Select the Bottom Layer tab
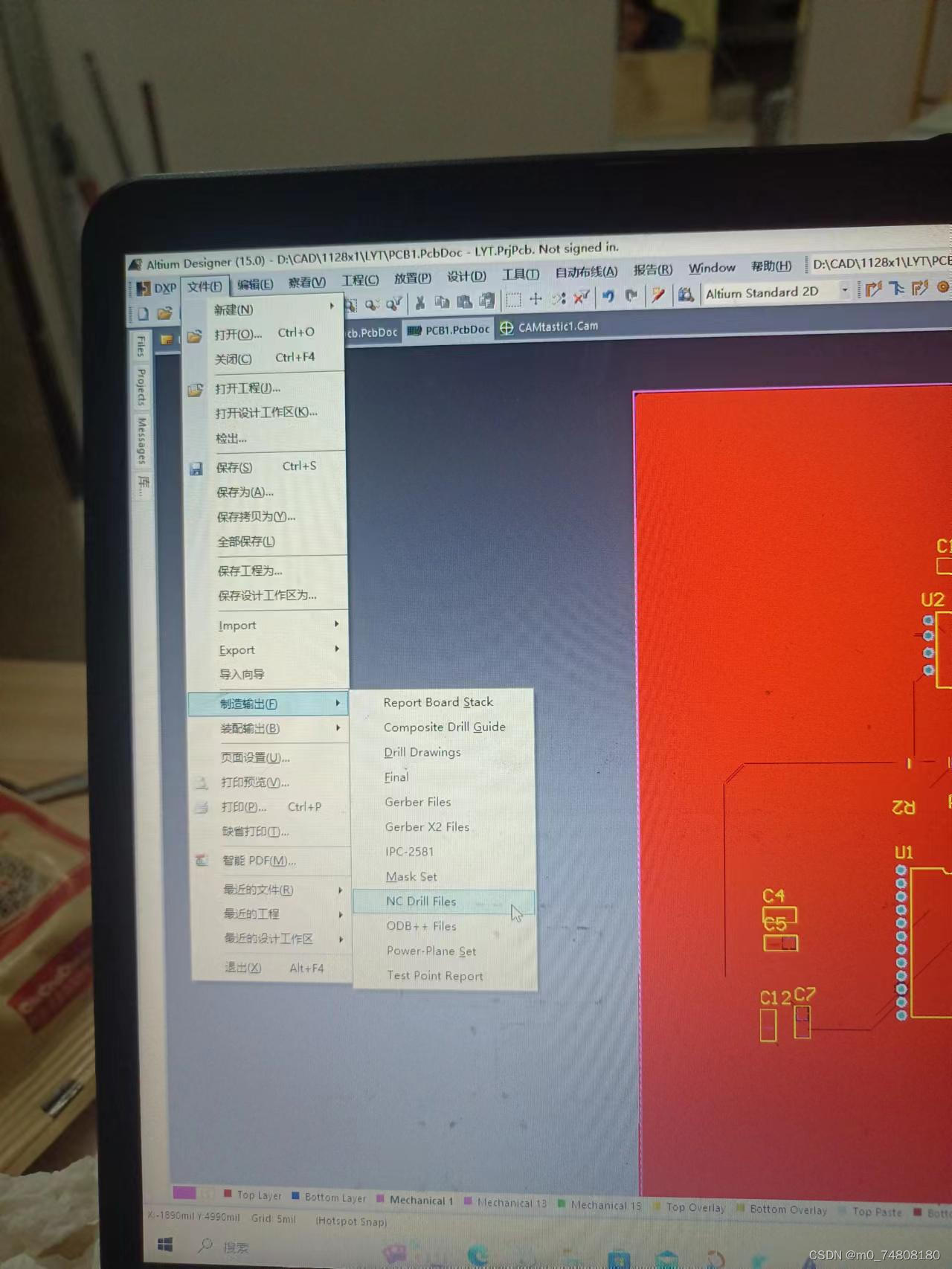The width and height of the screenshot is (952, 1269). tap(329, 1198)
